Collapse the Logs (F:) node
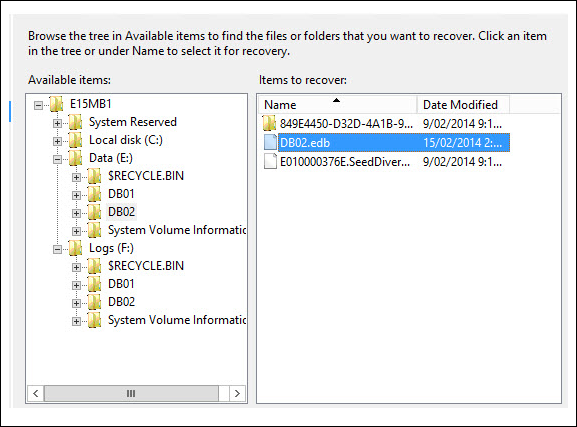577x427 pixels. coord(57,250)
